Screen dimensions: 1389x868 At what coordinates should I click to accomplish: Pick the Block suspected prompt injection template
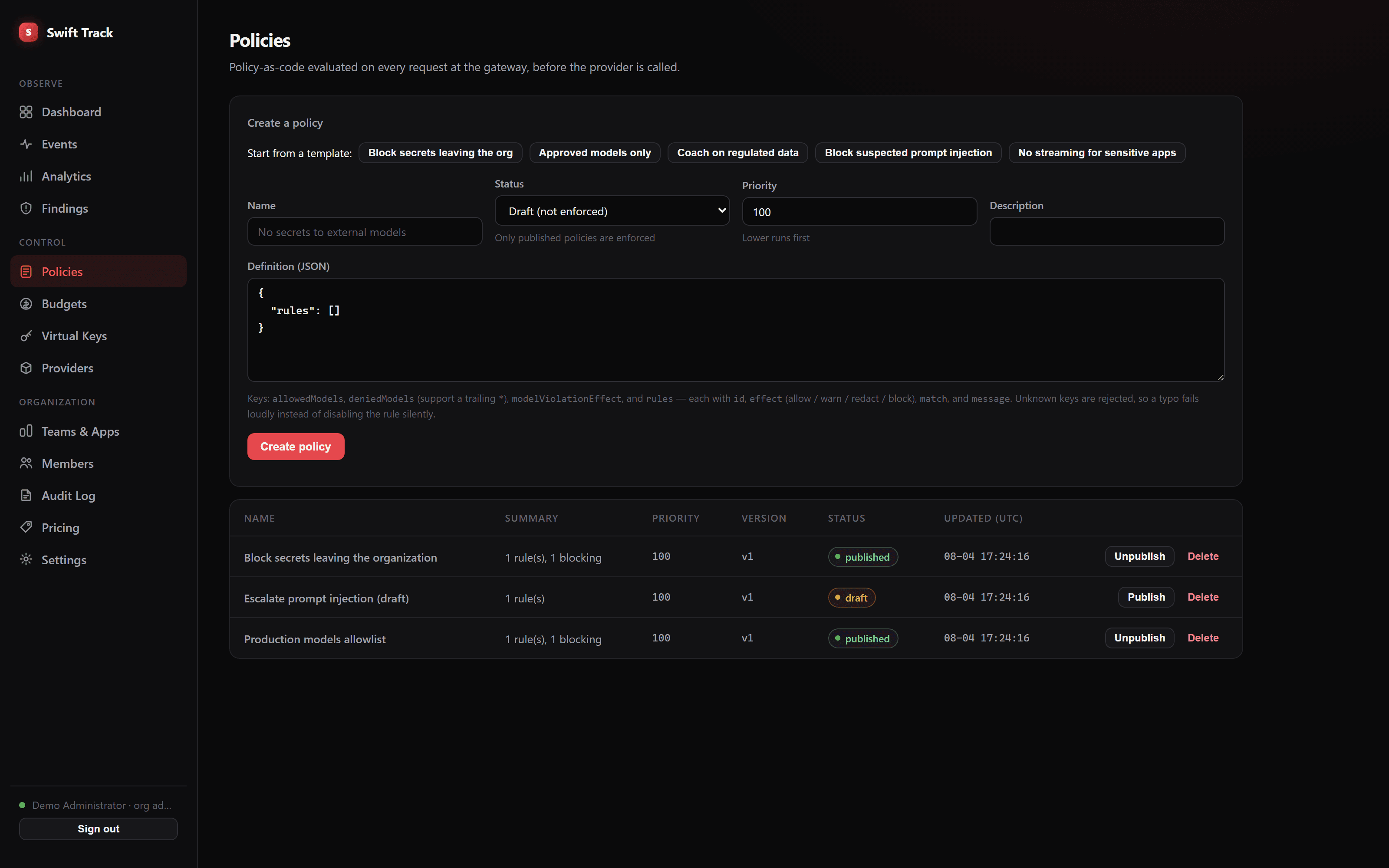[x=908, y=153]
